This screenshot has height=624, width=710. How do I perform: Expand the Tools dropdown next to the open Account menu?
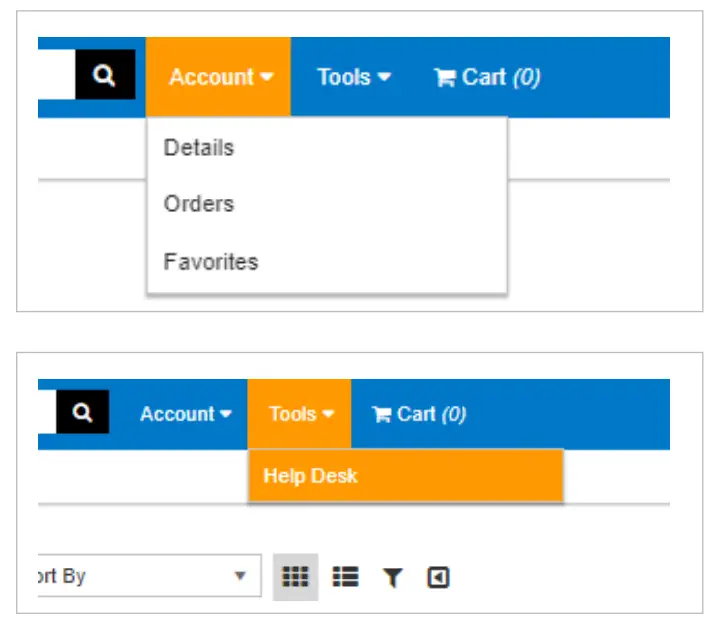pyautogui.click(x=353, y=77)
